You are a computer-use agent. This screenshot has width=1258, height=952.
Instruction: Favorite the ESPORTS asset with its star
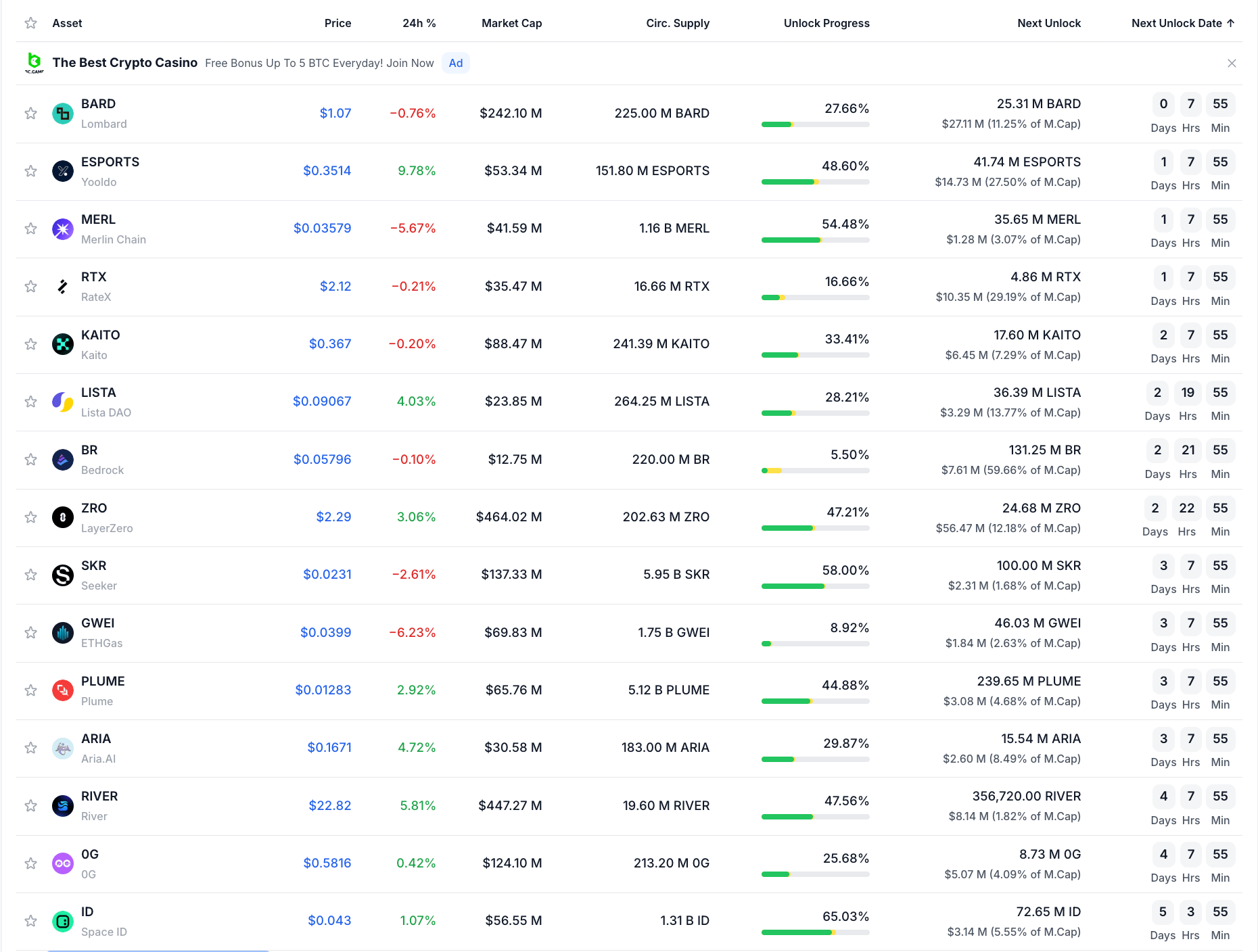(x=30, y=171)
